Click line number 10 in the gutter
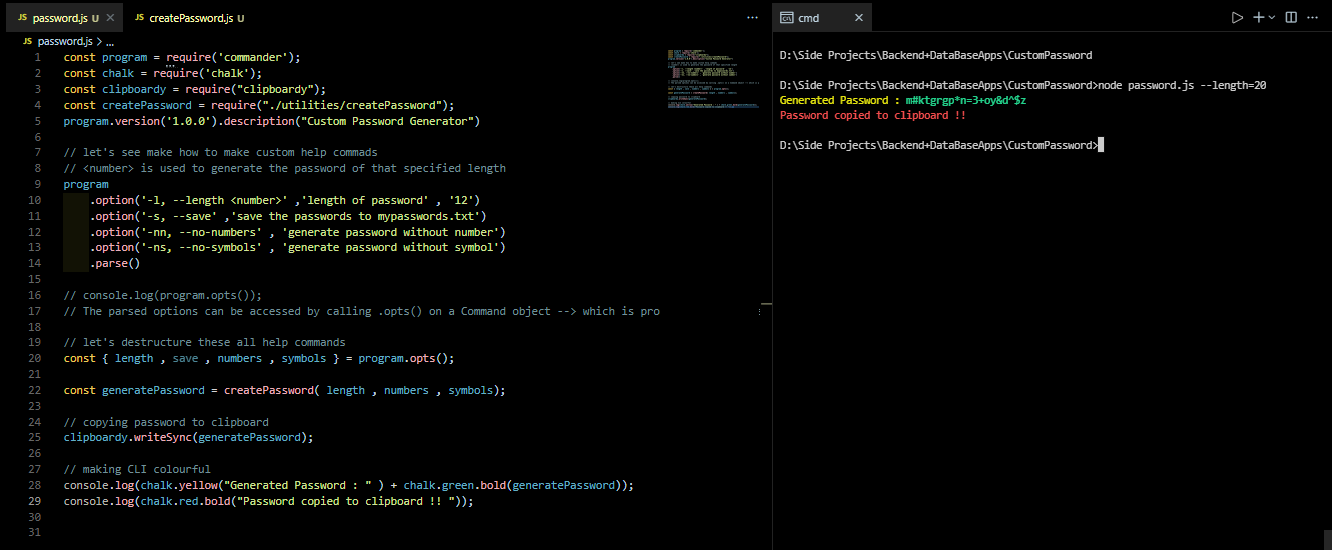 [x=35, y=200]
